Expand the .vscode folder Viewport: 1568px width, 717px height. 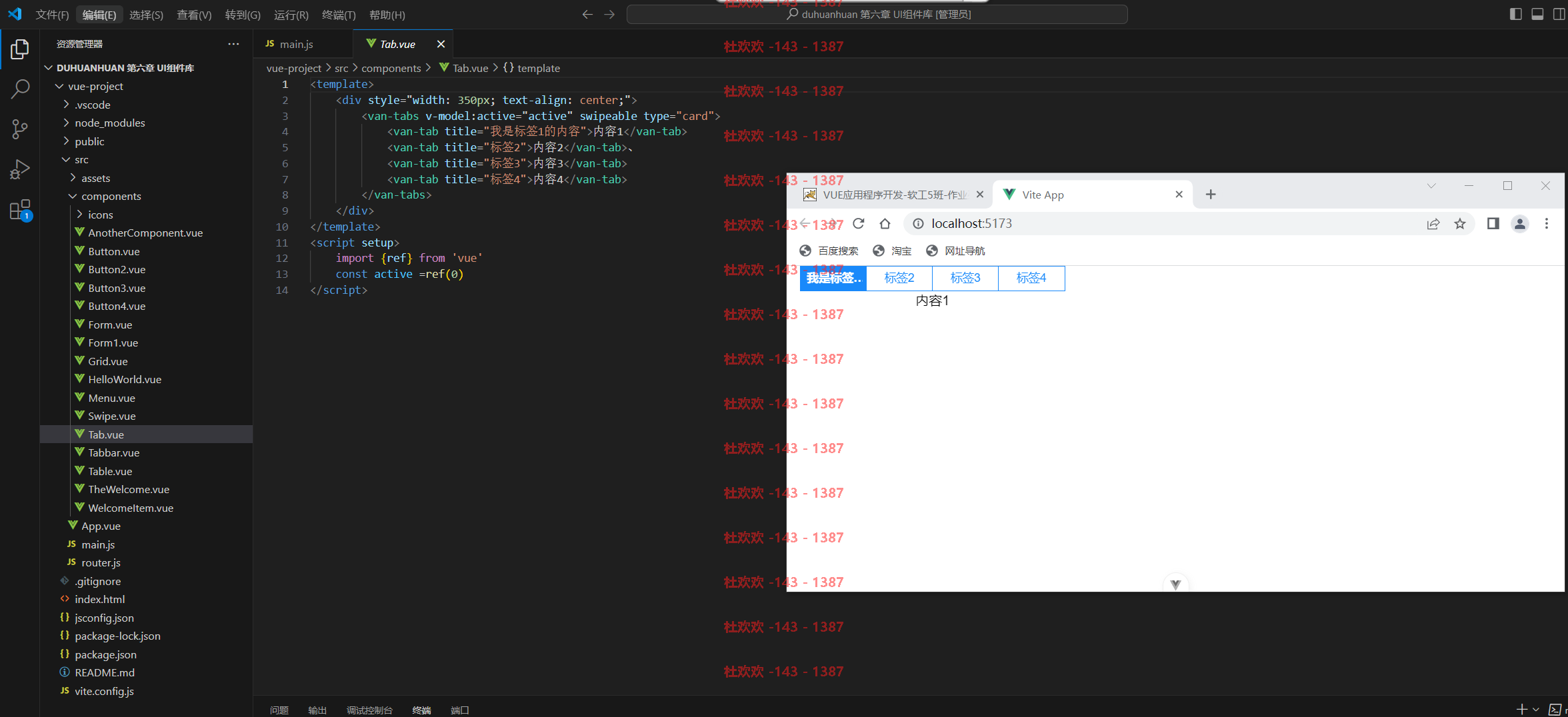click(x=66, y=105)
